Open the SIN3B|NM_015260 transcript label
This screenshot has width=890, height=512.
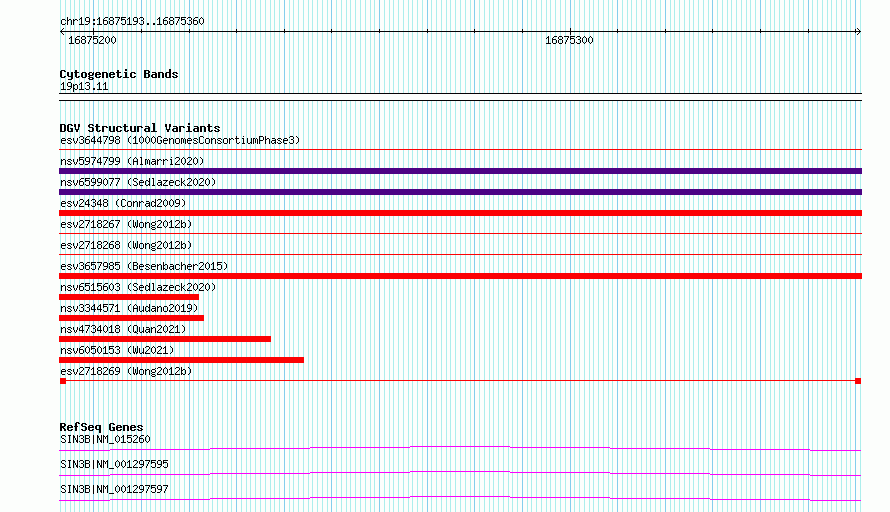click(105, 439)
